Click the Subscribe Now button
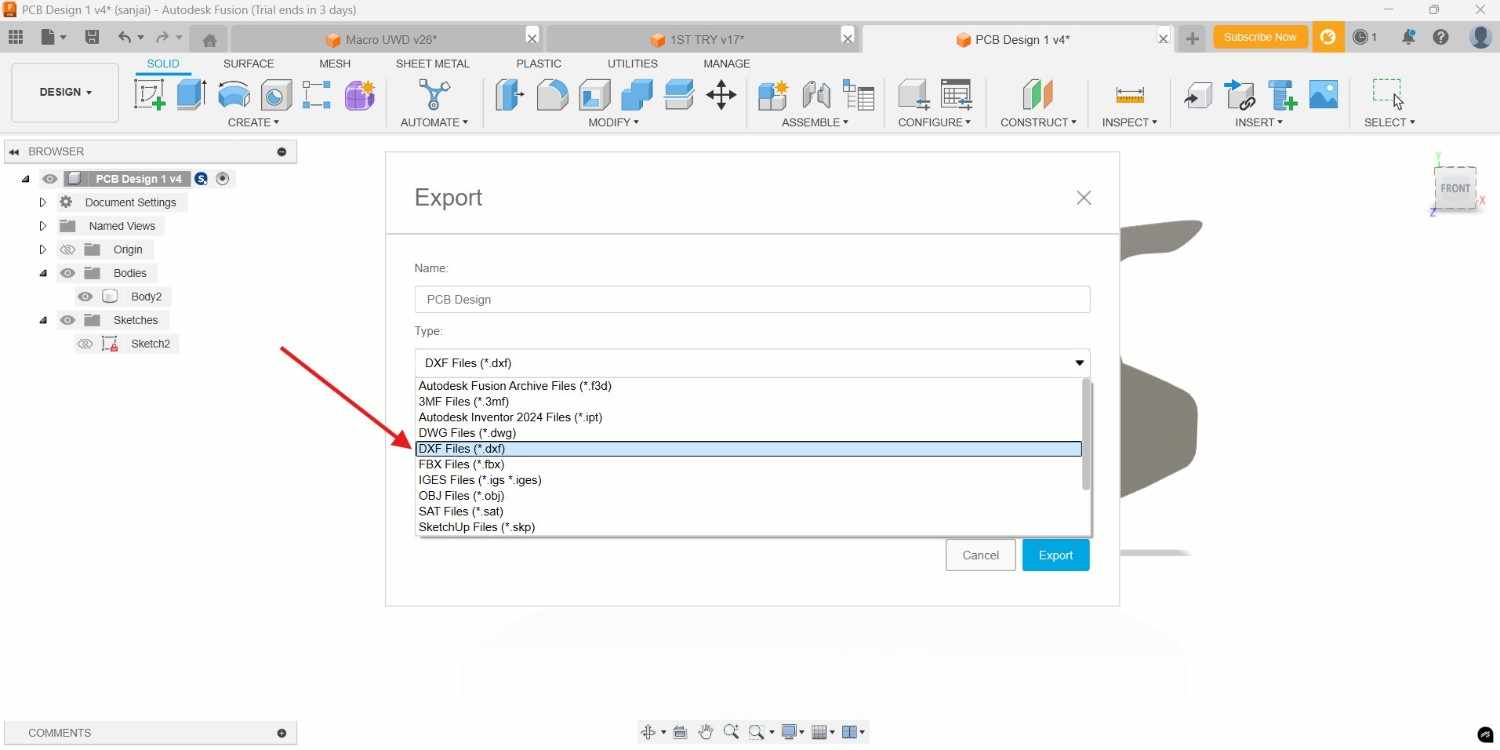 pos(1260,37)
